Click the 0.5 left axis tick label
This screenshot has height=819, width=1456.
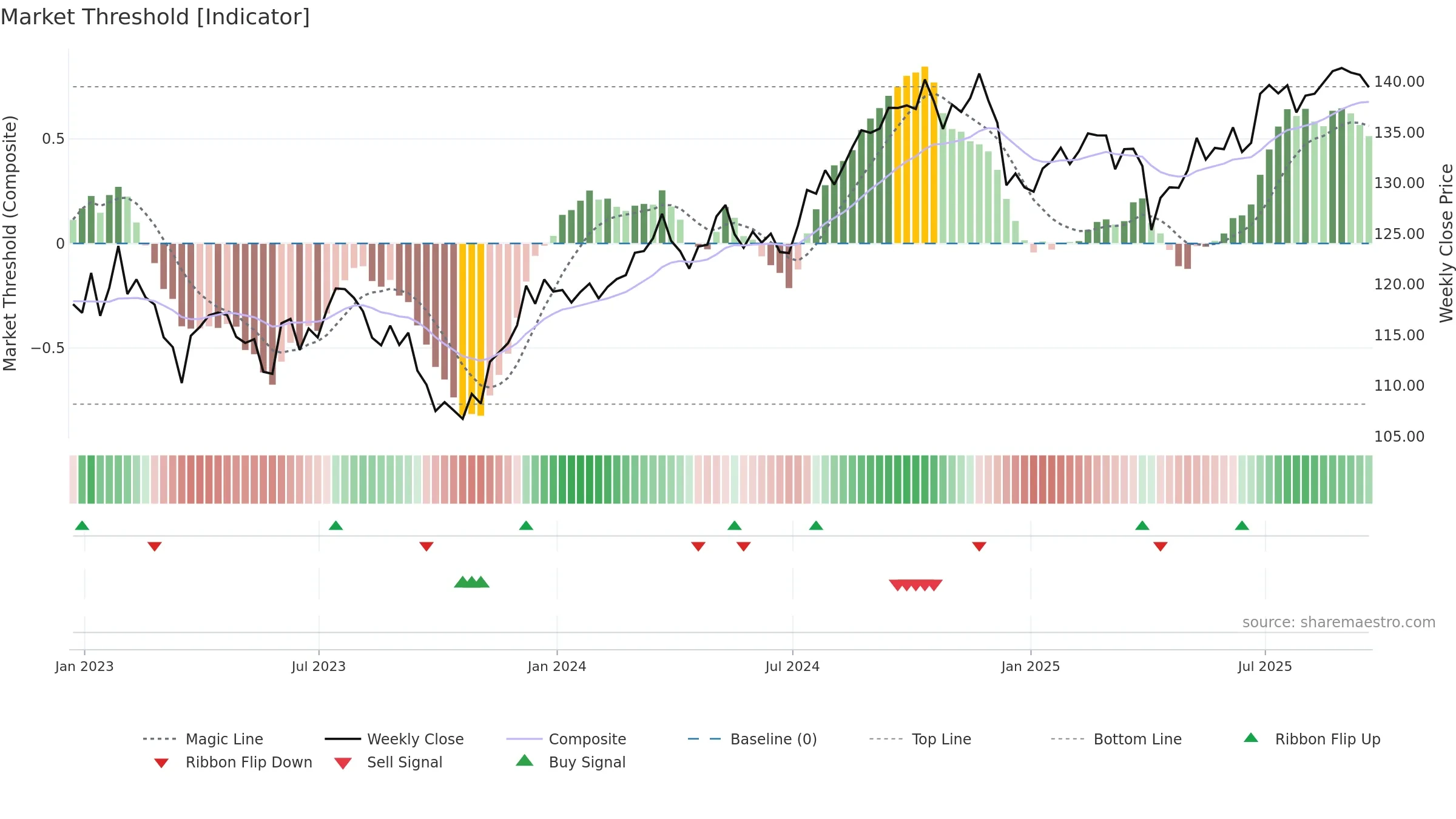click(x=53, y=139)
